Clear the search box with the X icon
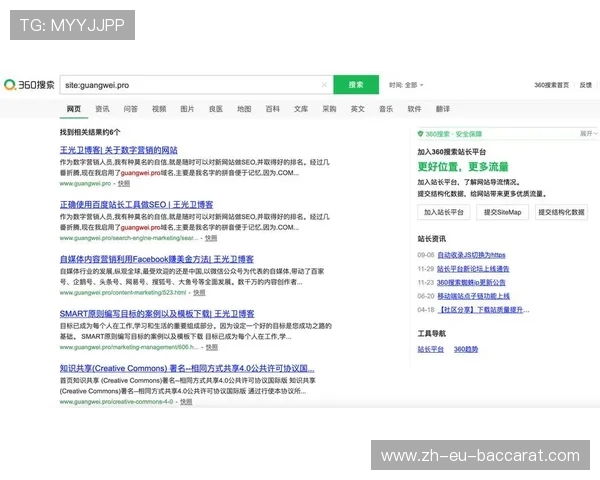This screenshot has height=480, width=600. click(x=324, y=85)
